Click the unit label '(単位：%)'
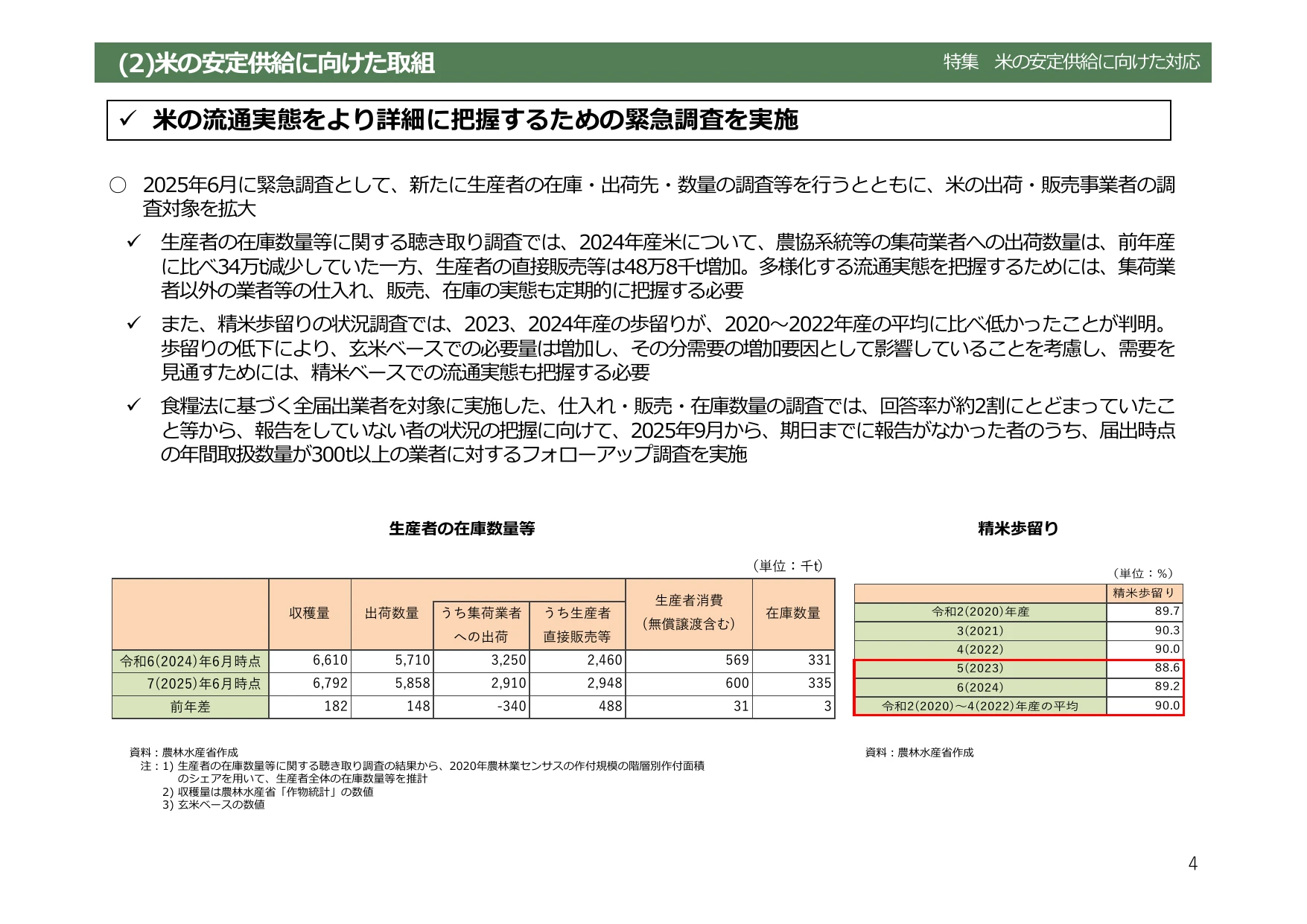Viewport: 1307px width, 924px height. pos(1143,573)
